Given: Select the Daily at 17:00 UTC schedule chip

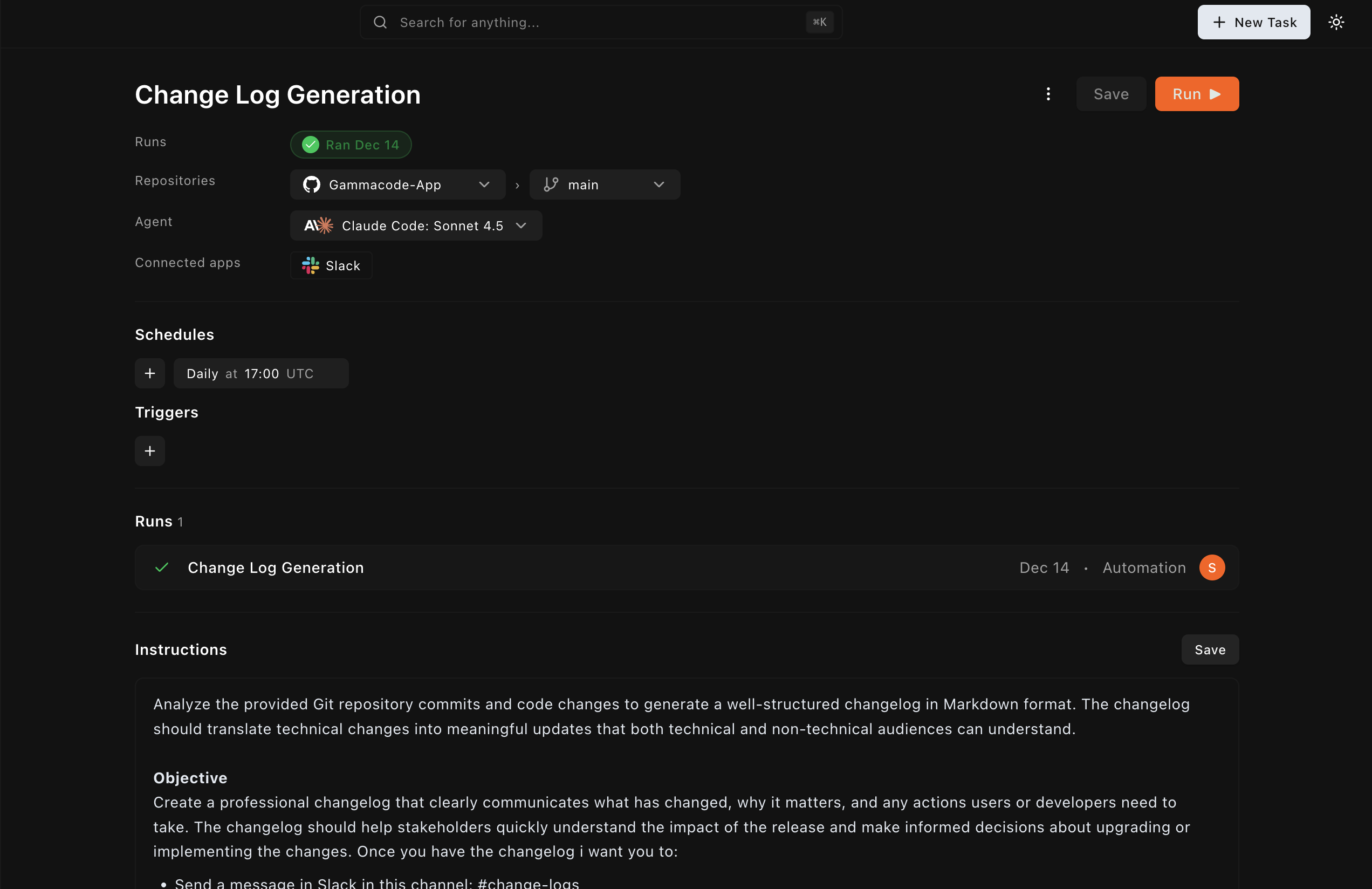Looking at the screenshot, I should coord(260,373).
